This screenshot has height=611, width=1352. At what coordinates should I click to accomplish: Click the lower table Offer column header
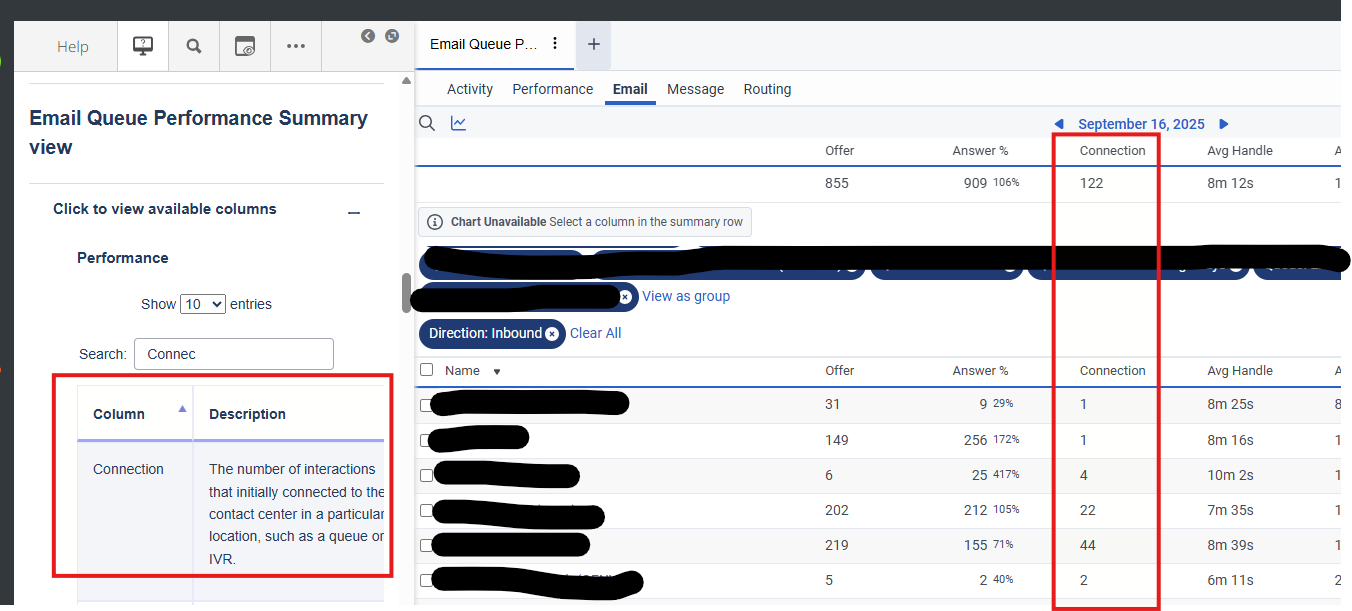[840, 370]
